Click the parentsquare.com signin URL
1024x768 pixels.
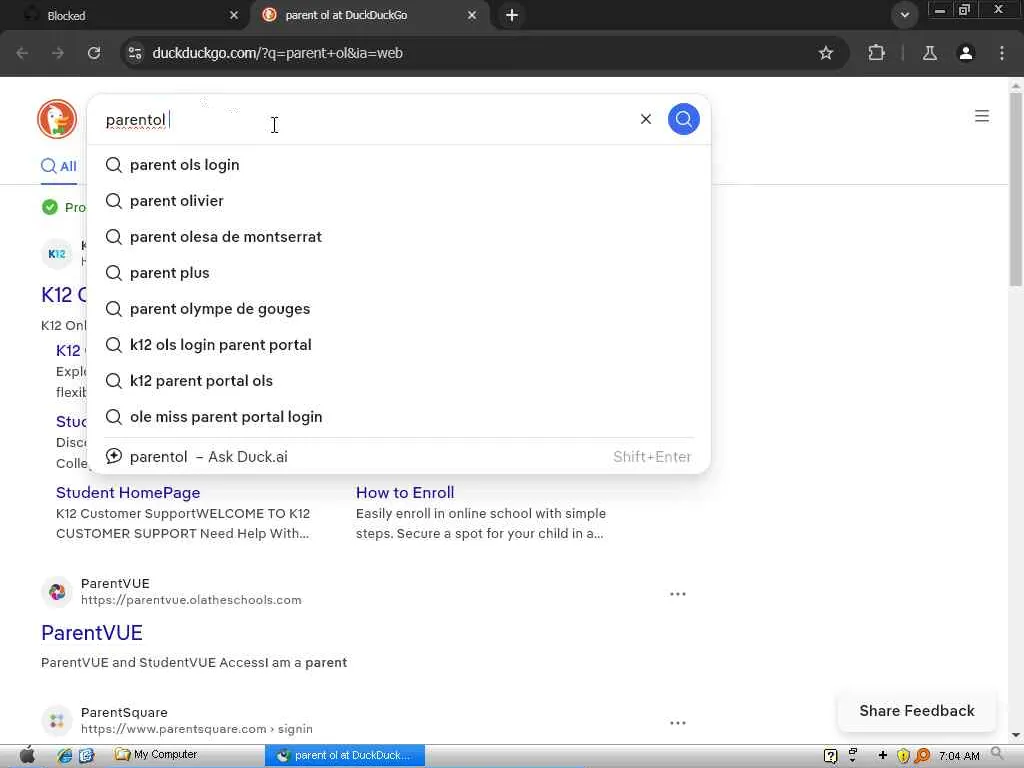pos(196,728)
